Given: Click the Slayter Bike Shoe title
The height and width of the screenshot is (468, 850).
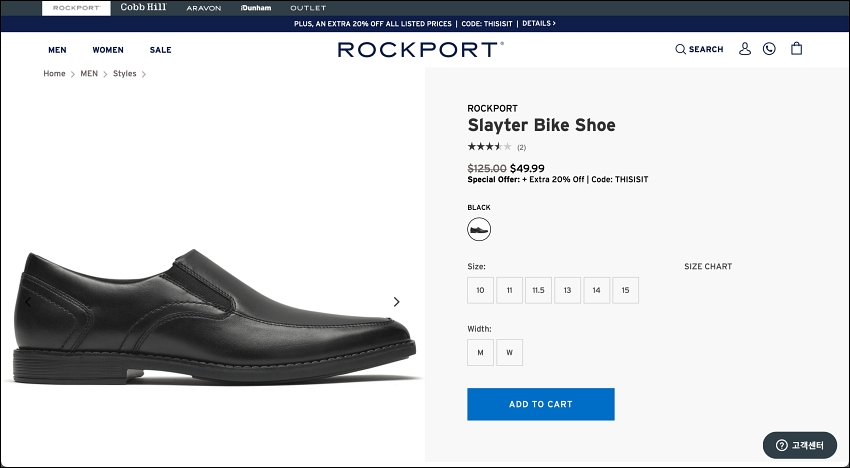Looking at the screenshot, I should pyautogui.click(x=542, y=125).
